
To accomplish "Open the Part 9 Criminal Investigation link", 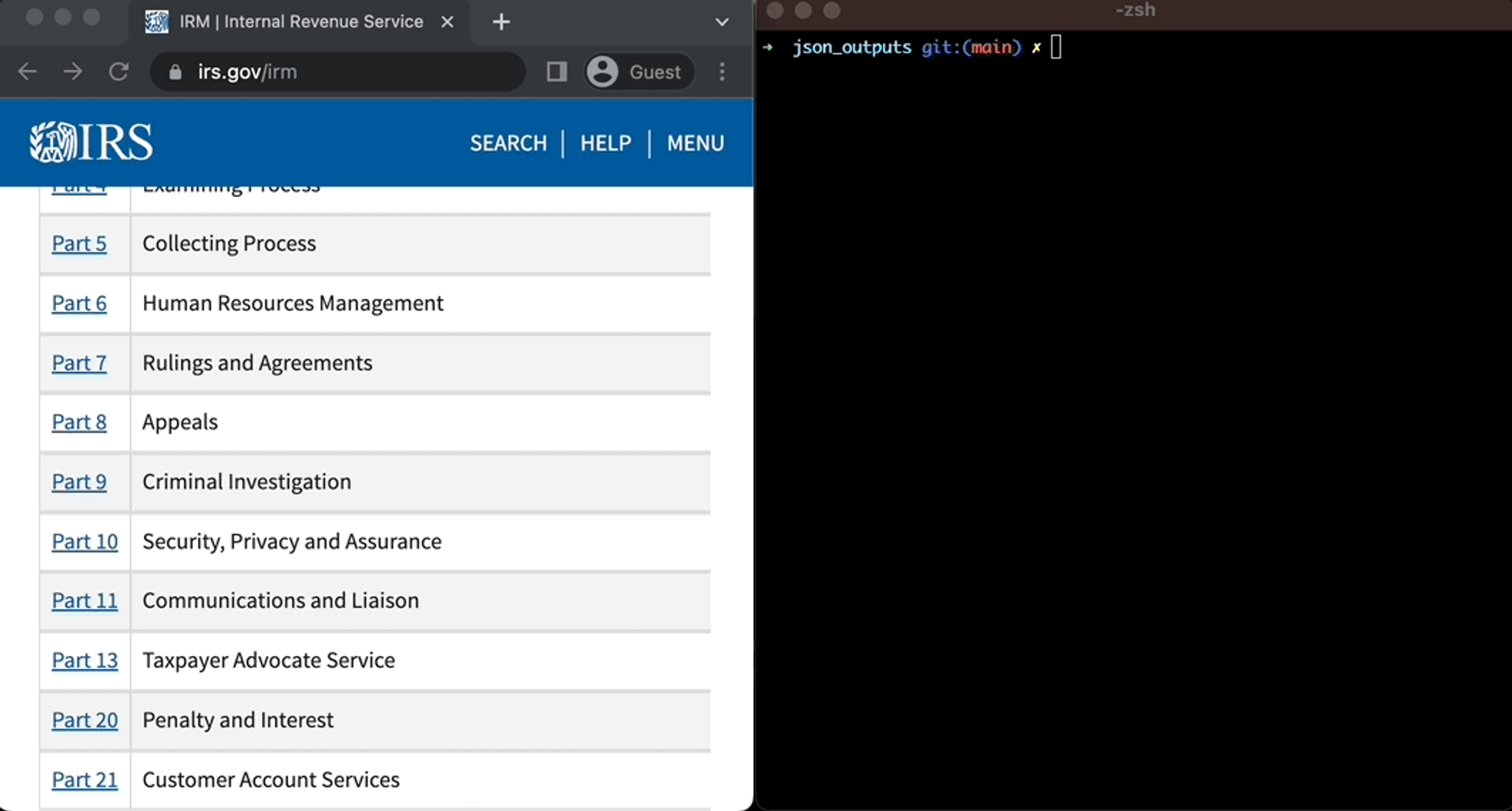I will click(79, 482).
